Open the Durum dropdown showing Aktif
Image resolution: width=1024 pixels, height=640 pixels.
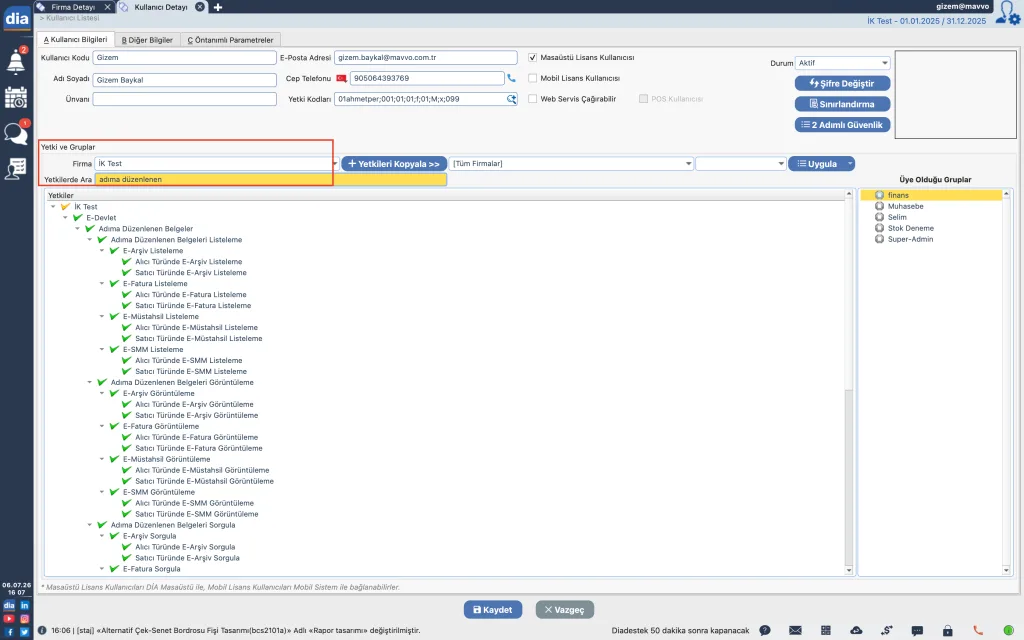click(x=842, y=63)
